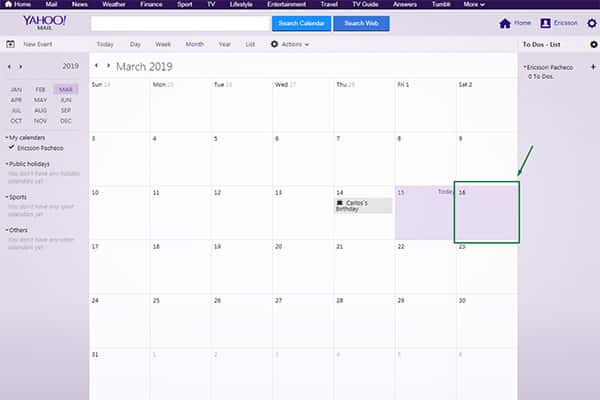Add a to-do with the plus icon
The width and height of the screenshot is (600, 400).
(x=593, y=67)
